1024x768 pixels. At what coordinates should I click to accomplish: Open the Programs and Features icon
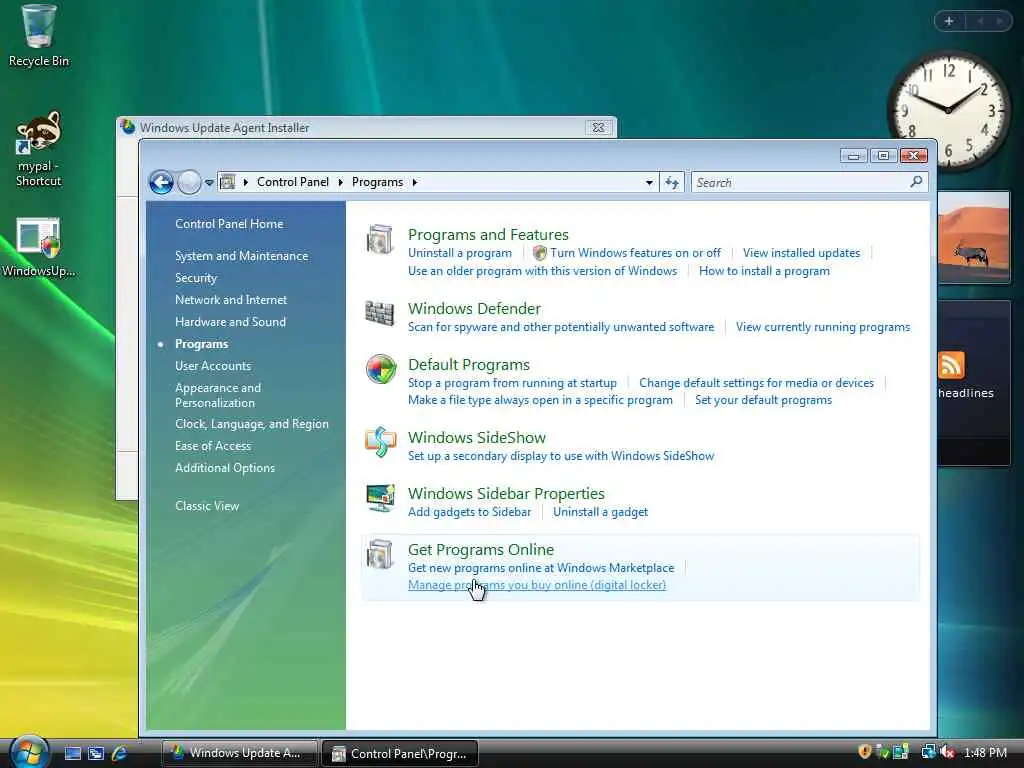pos(379,239)
